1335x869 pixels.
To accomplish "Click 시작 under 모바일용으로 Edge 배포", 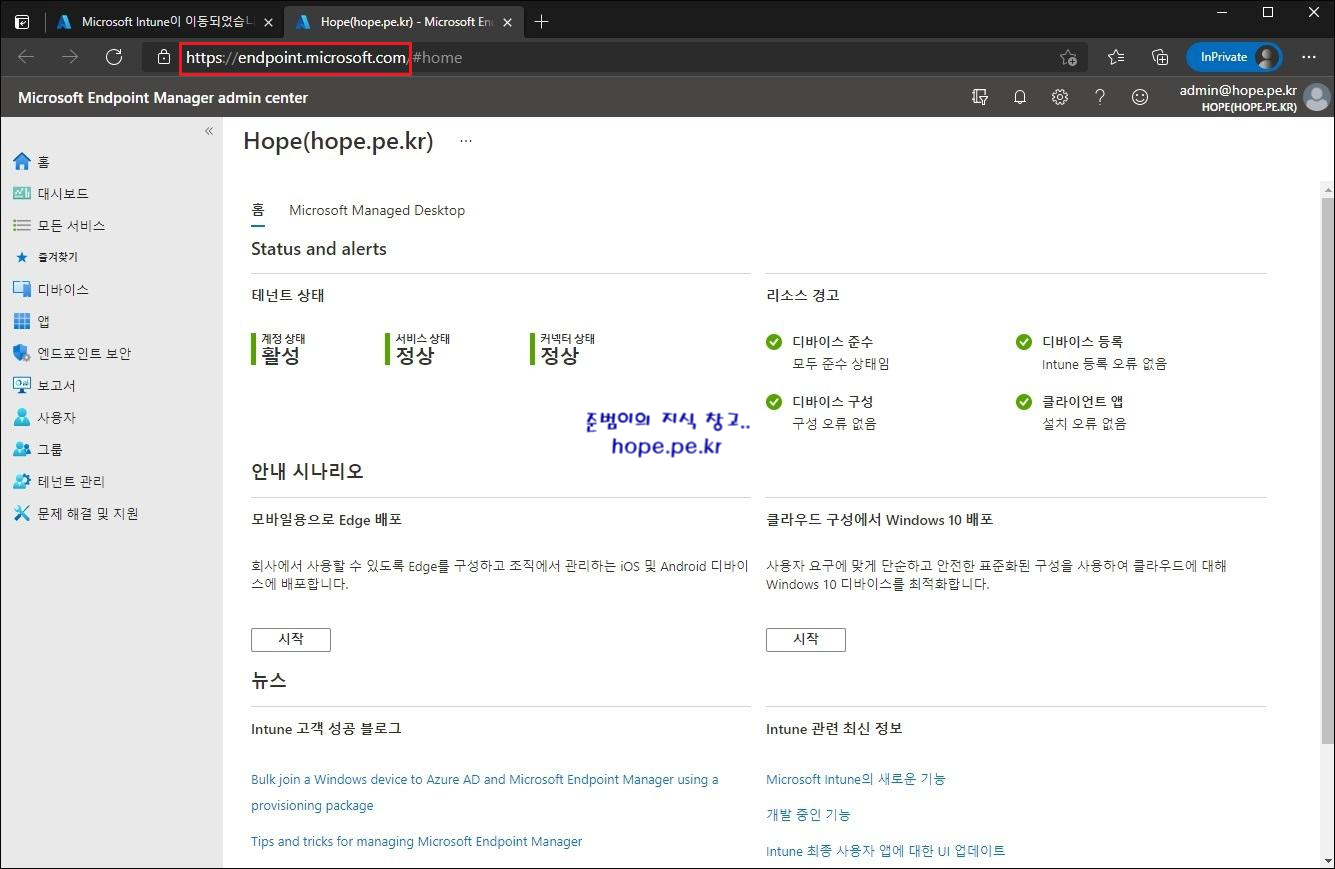I will coord(291,639).
